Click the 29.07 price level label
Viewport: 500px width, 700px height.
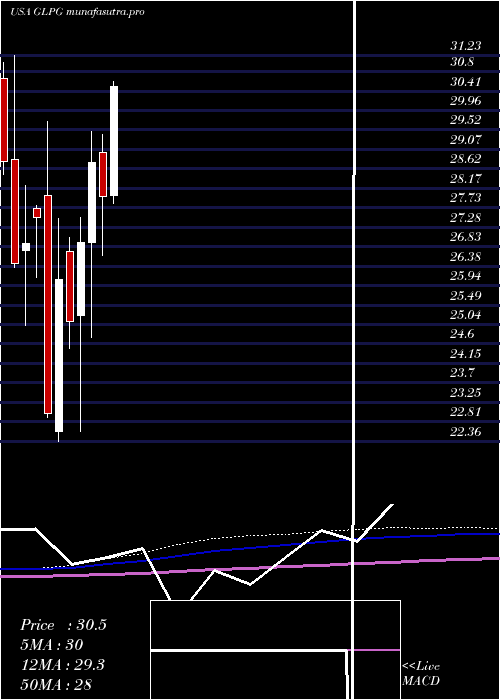coord(466,140)
